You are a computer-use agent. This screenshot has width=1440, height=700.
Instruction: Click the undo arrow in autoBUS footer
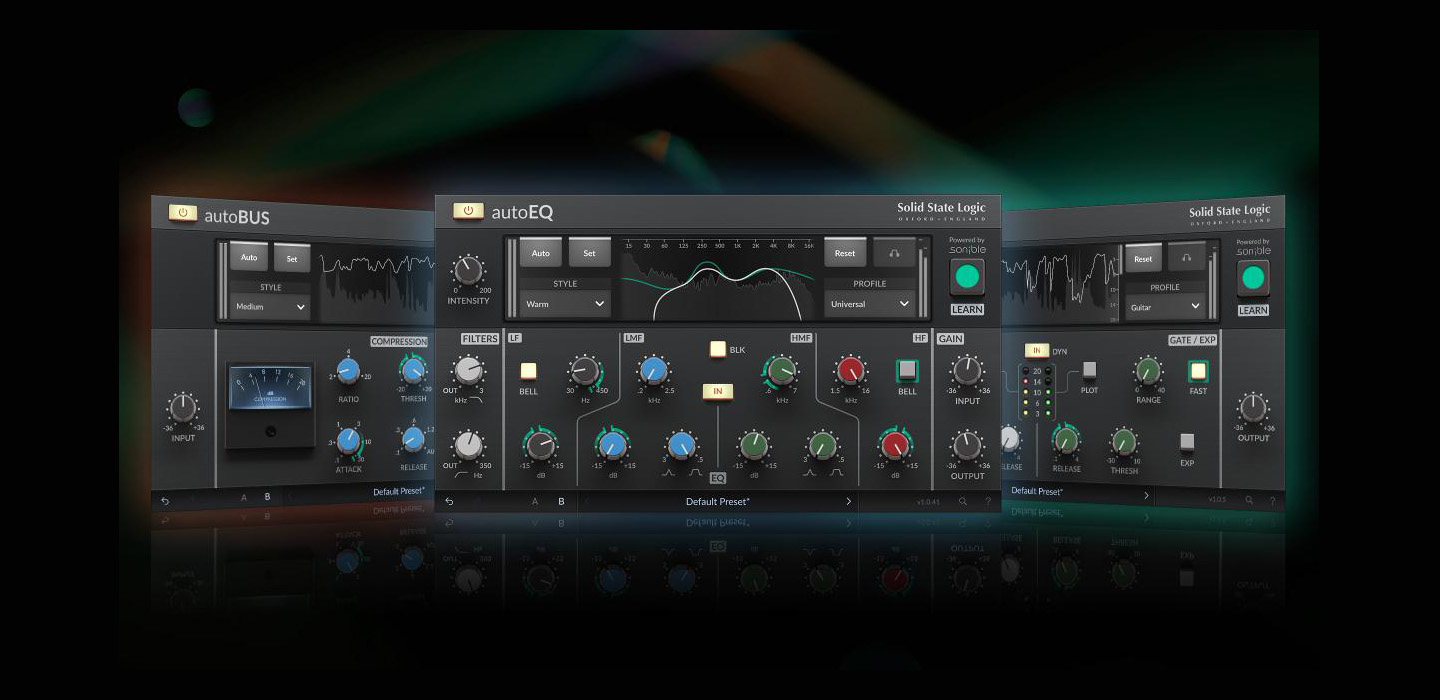click(x=165, y=502)
